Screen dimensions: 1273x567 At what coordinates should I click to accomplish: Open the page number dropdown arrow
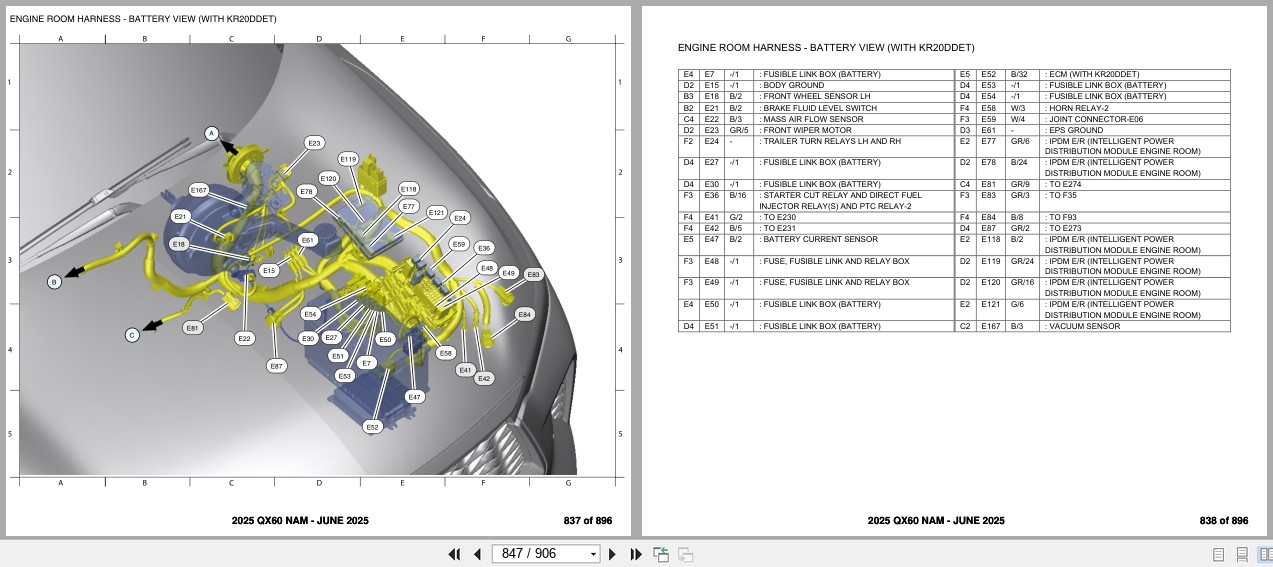point(593,554)
